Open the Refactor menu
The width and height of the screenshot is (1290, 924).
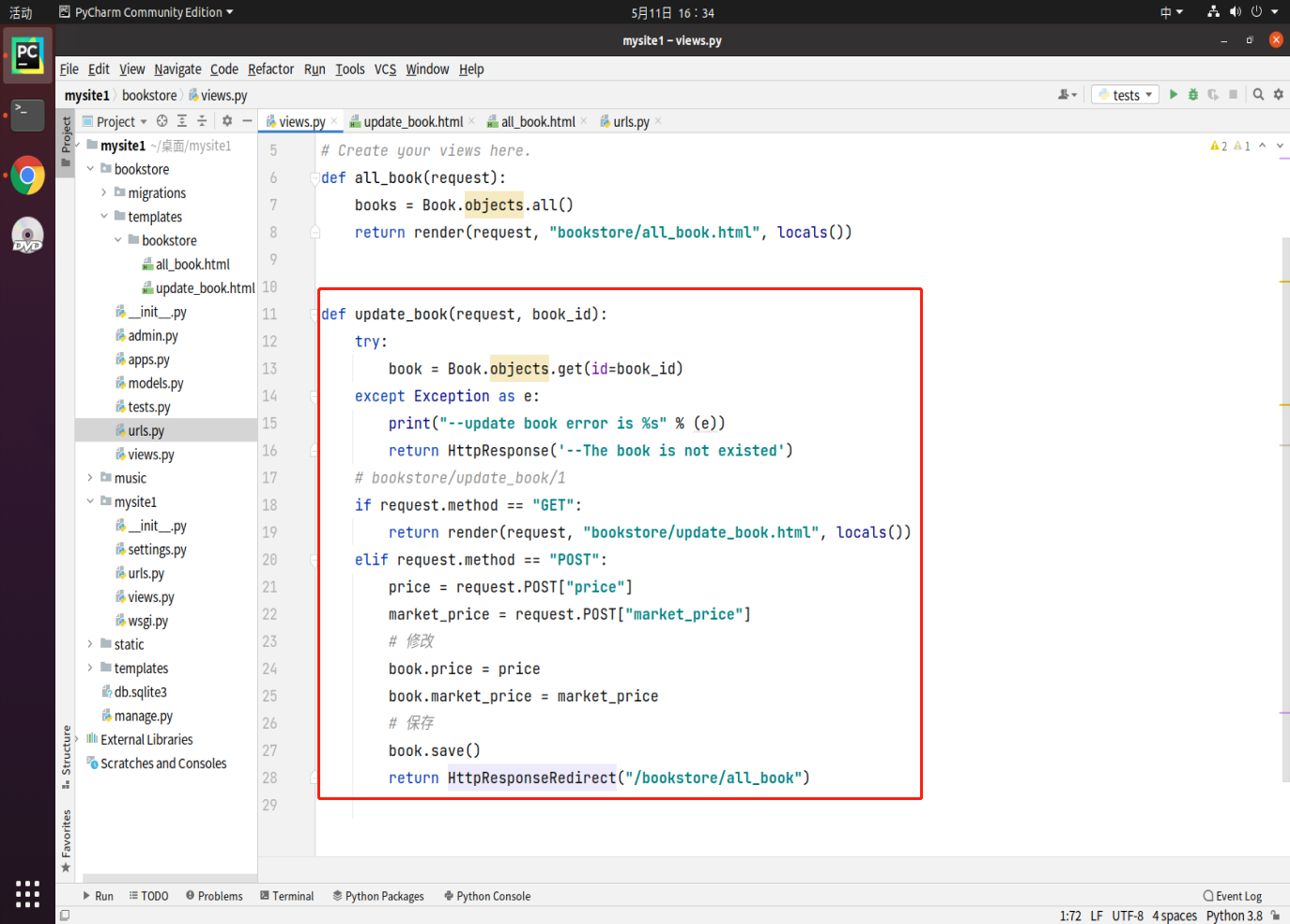point(270,69)
